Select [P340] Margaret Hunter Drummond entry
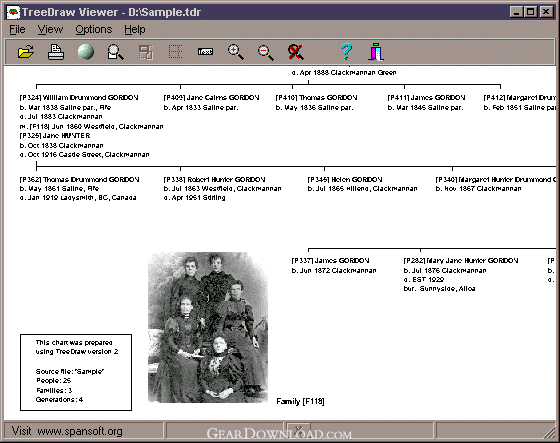The height and width of the screenshot is (443, 560). pos(496,179)
